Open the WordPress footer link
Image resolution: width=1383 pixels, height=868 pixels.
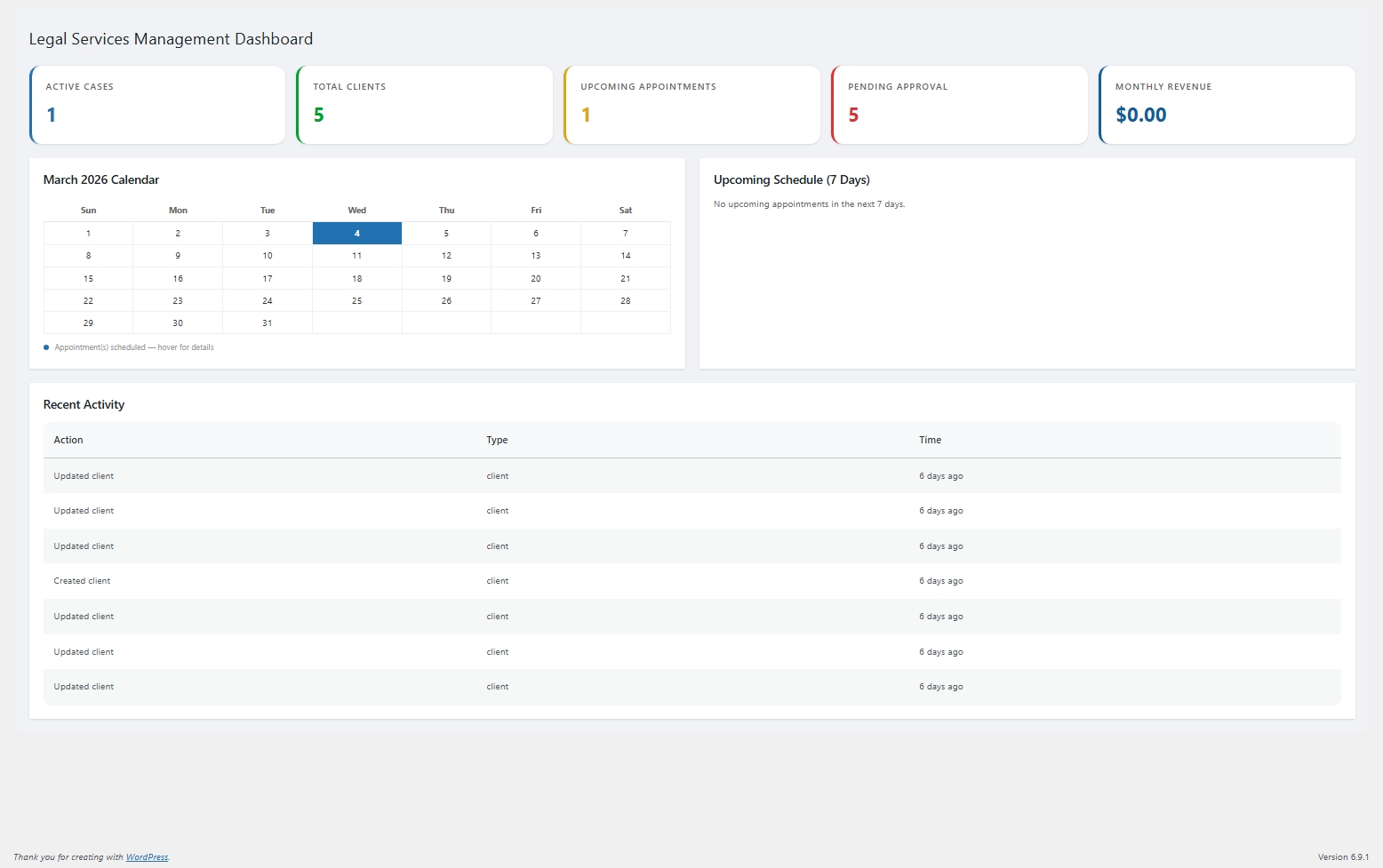click(x=147, y=857)
